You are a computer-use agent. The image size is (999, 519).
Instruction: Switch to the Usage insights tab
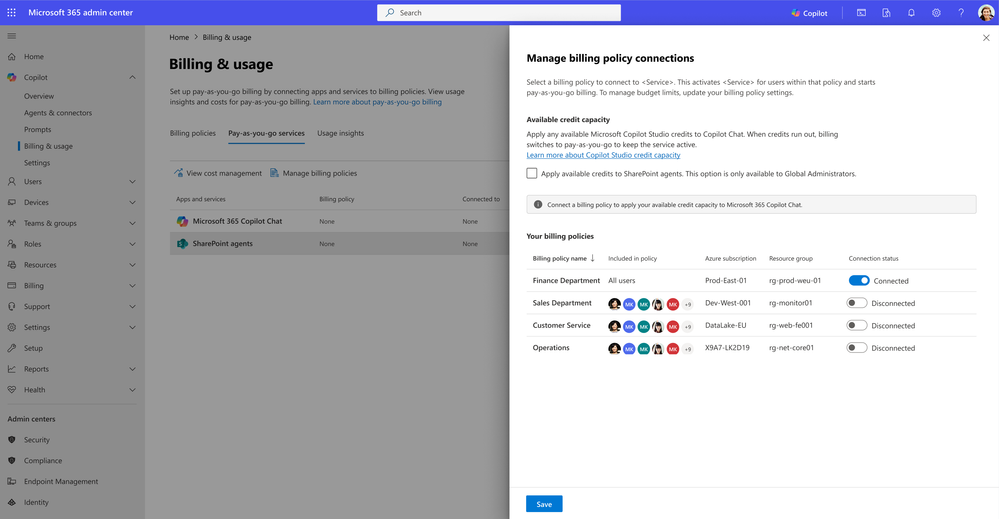coord(340,133)
